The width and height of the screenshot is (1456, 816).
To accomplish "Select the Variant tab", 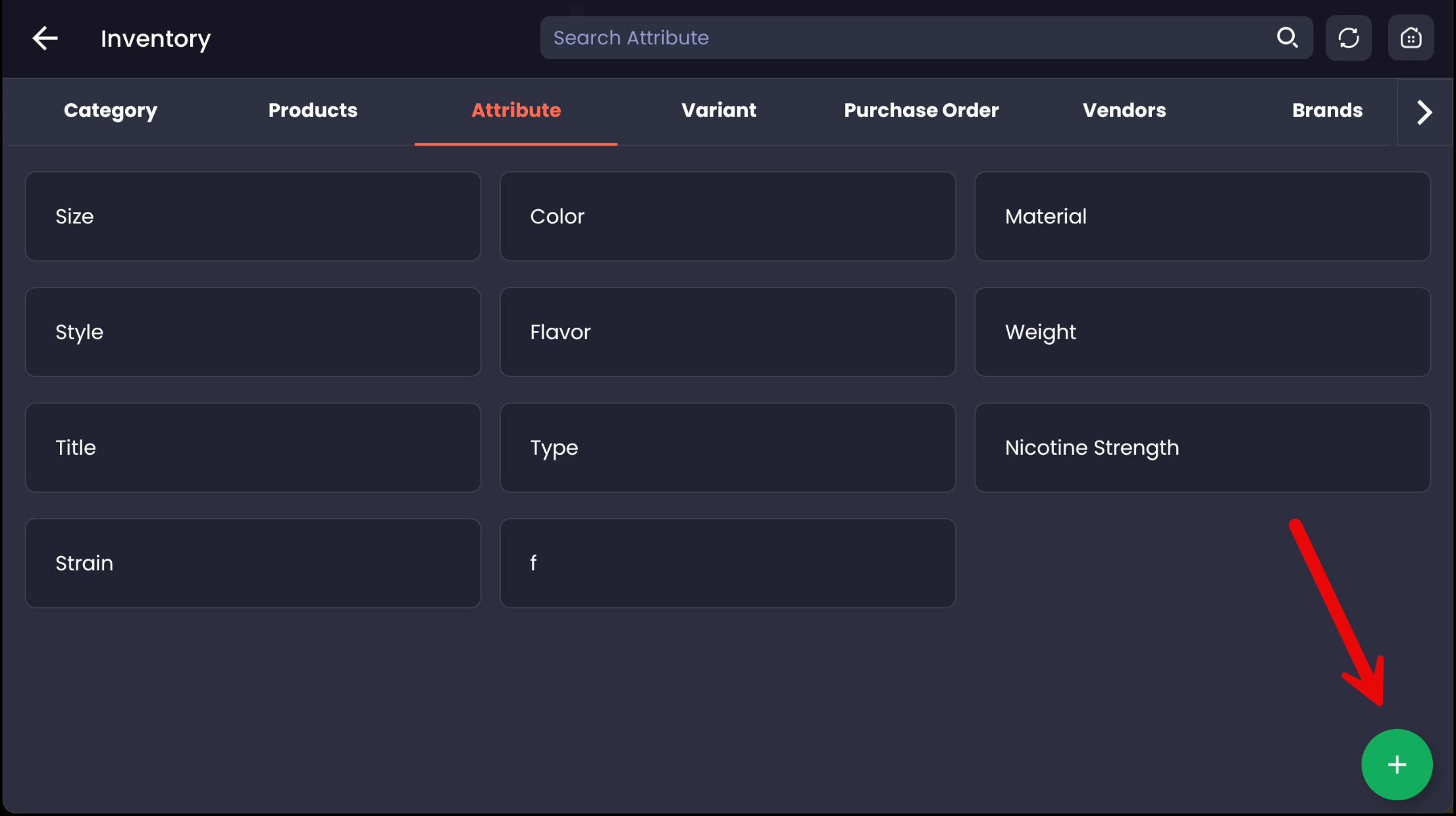I will [719, 111].
